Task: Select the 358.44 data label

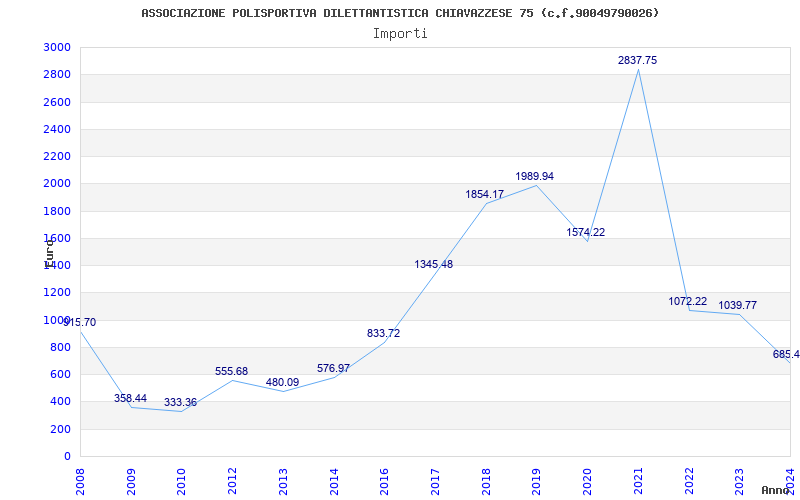Action: tap(130, 398)
